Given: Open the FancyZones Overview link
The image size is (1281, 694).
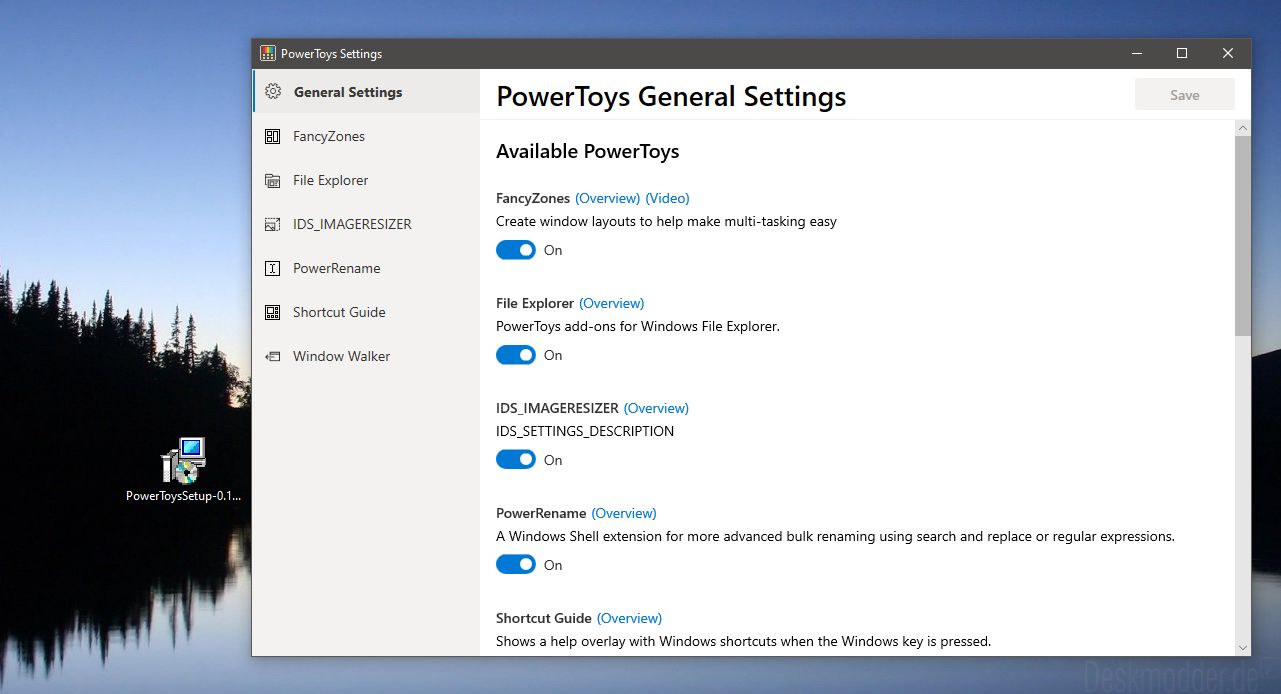Looking at the screenshot, I should pyautogui.click(x=607, y=198).
